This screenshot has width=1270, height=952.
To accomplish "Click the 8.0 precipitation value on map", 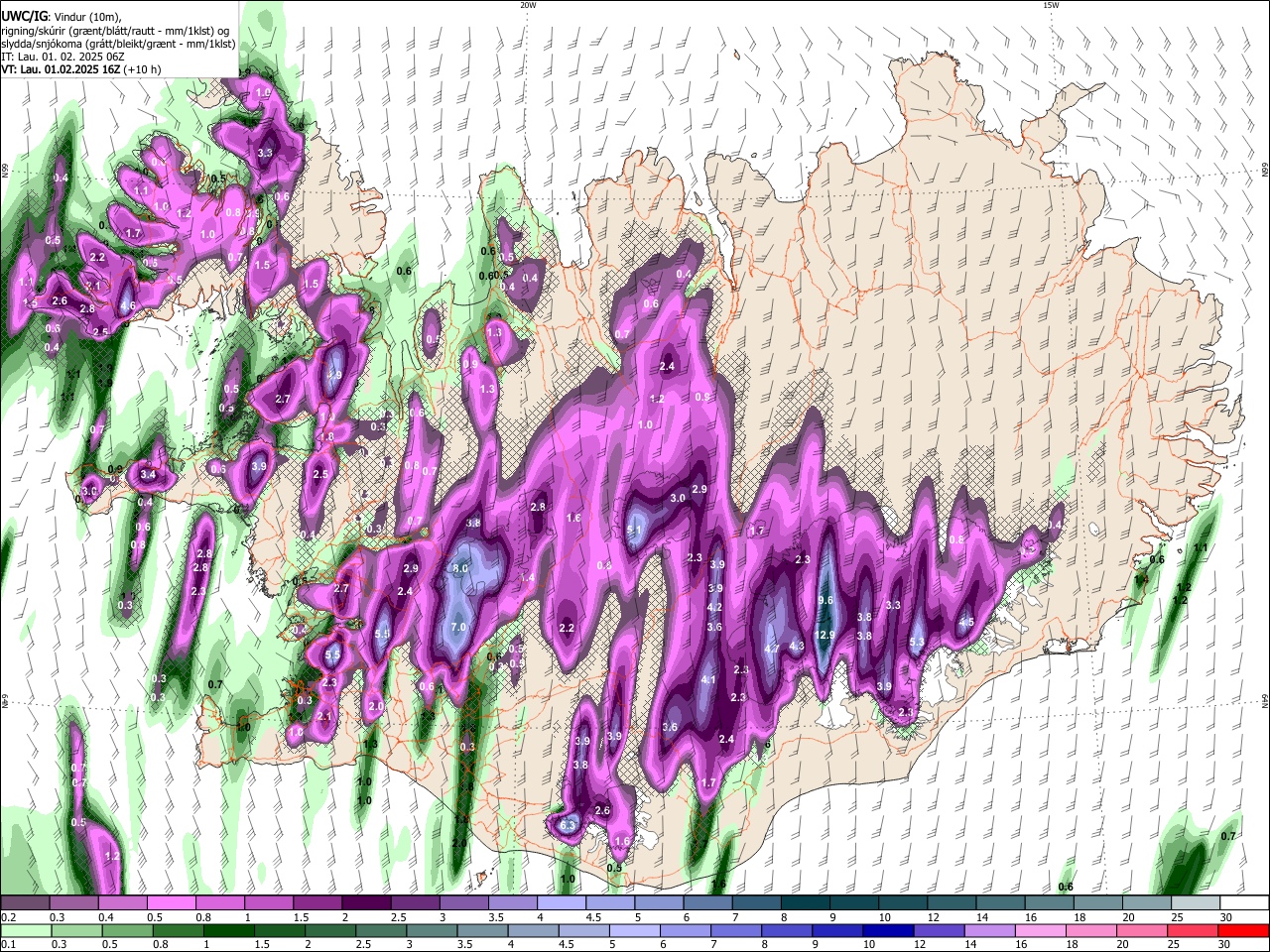I will point(460,568).
